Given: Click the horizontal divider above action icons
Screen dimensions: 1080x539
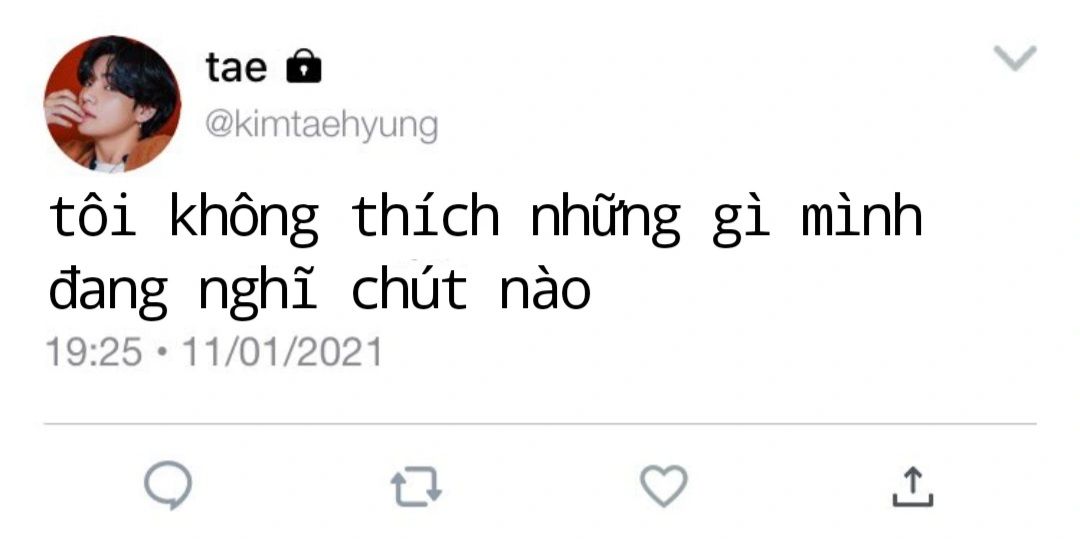Looking at the screenshot, I should click(540, 424).
